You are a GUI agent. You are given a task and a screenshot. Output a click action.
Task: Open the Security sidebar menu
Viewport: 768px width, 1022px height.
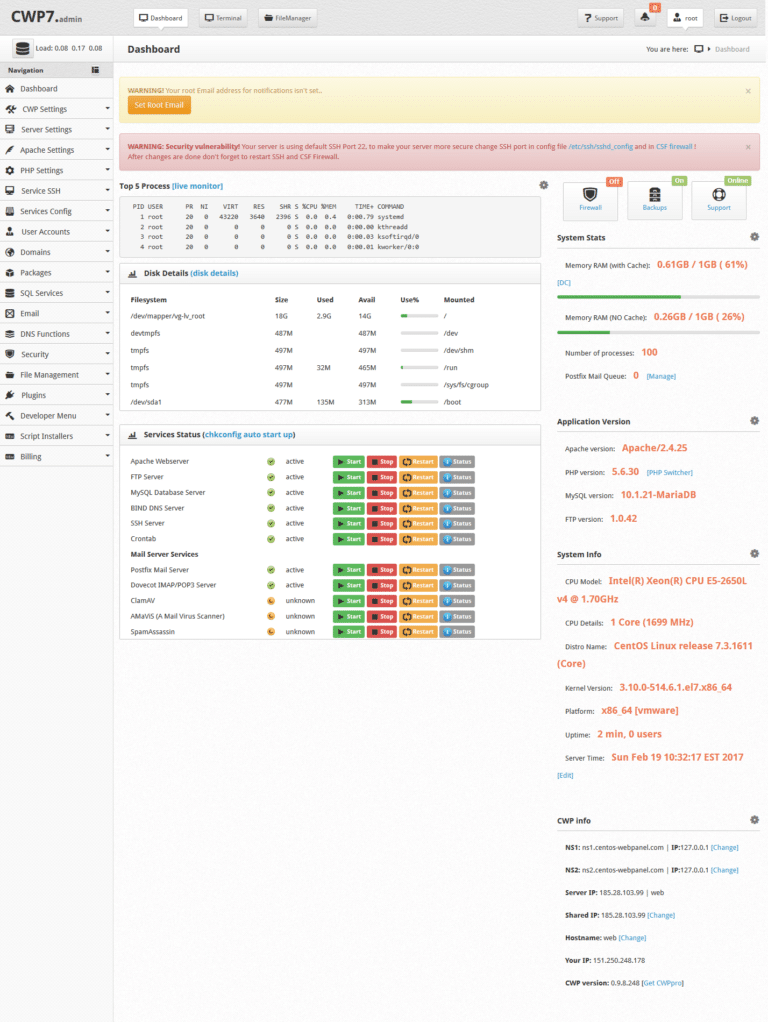(57, 354)
